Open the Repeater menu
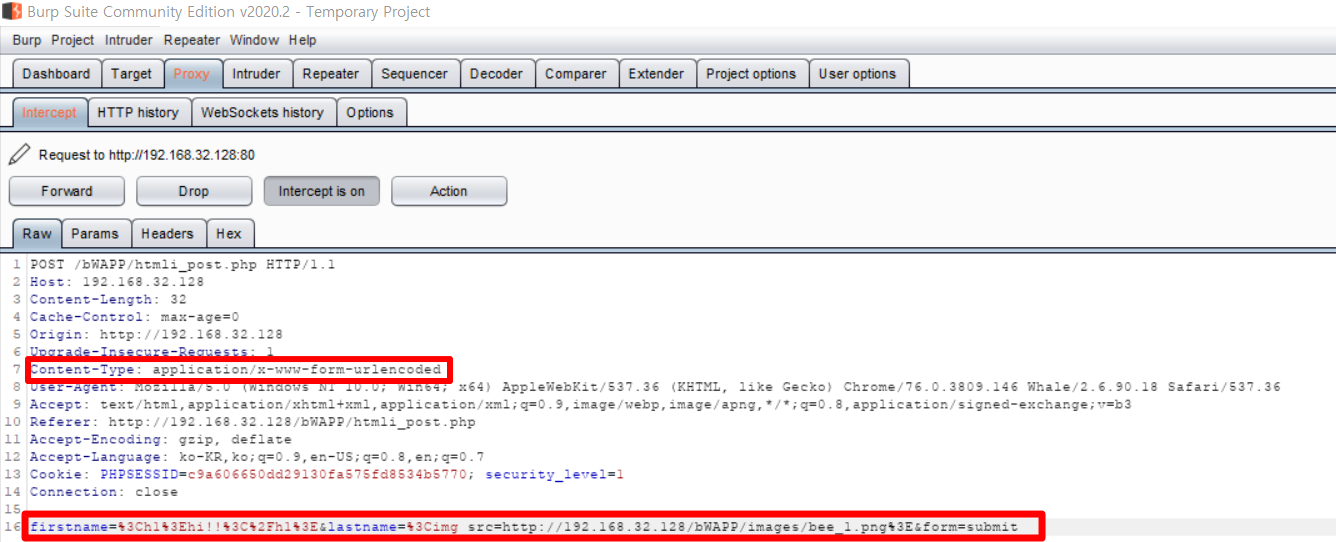Screen dimensions: 1336x542 click(192, 40)
